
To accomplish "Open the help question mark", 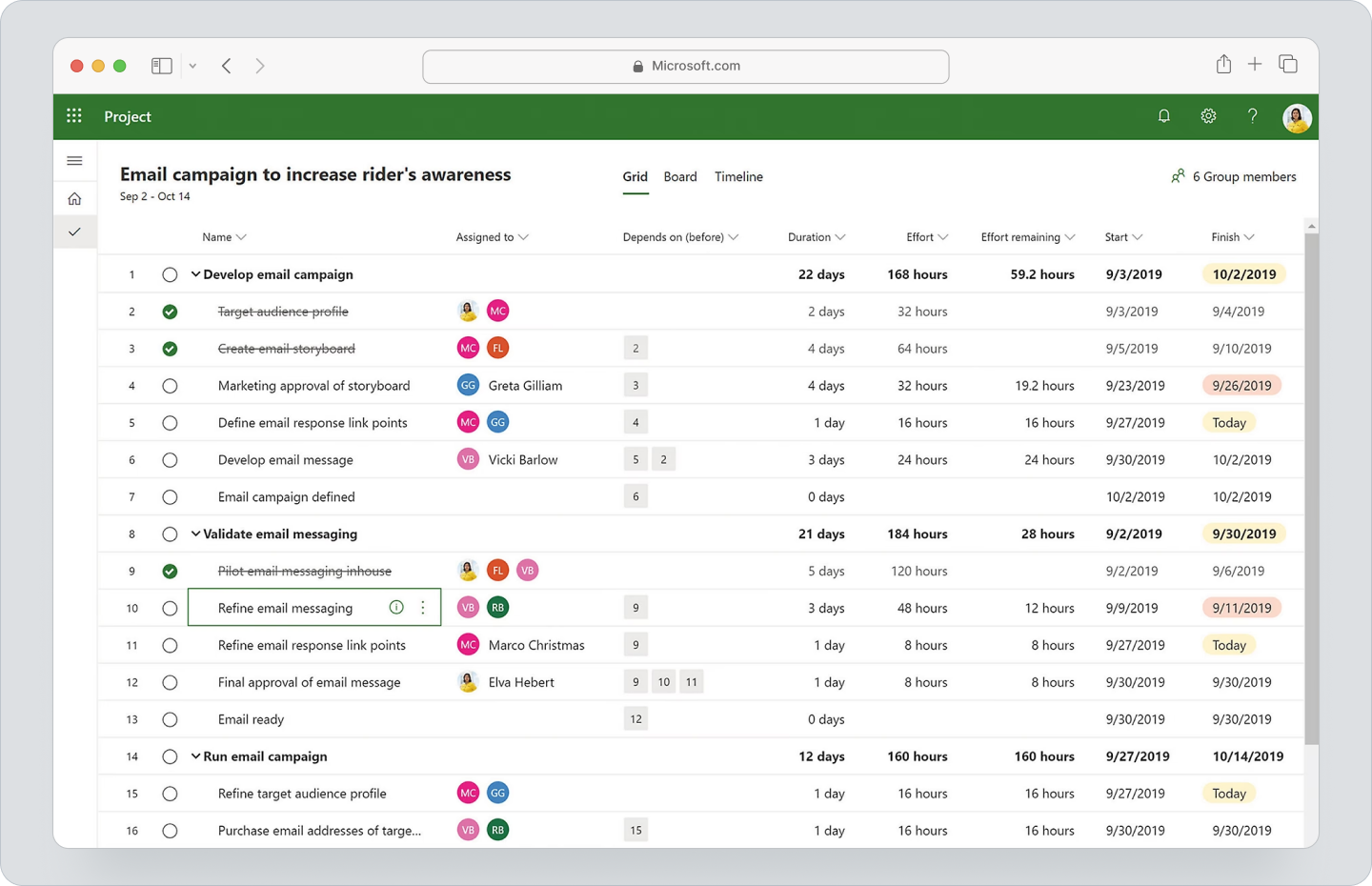I will click(x=1253, y=115).
